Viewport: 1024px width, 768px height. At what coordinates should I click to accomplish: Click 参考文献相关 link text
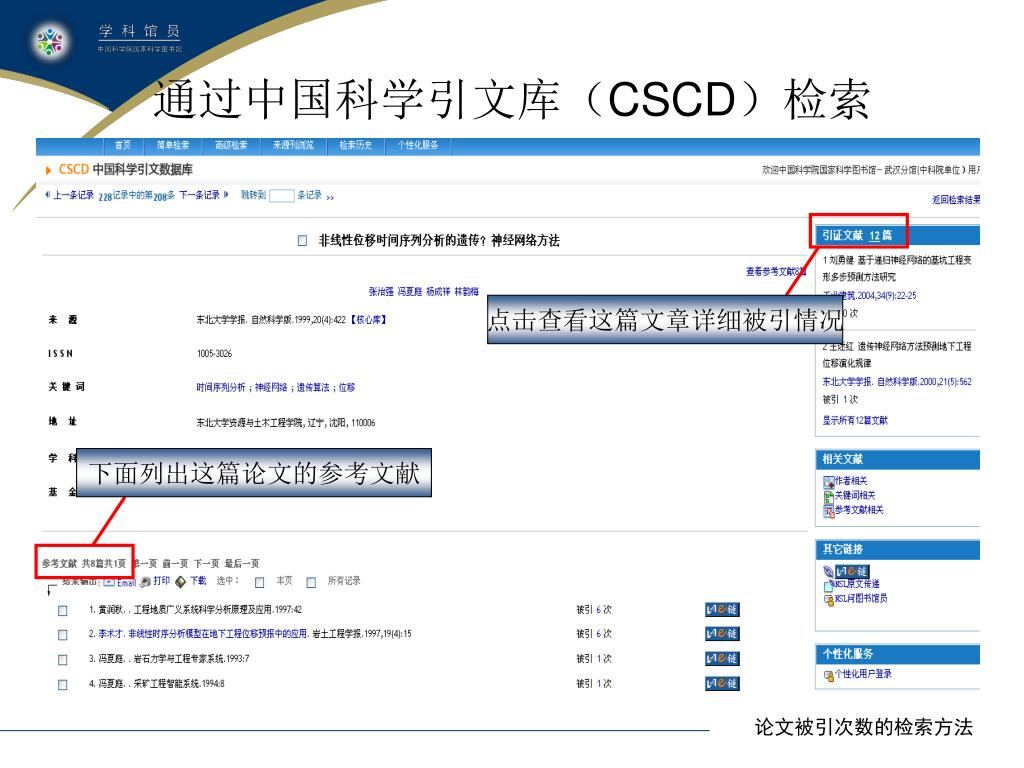coord(859,509)
